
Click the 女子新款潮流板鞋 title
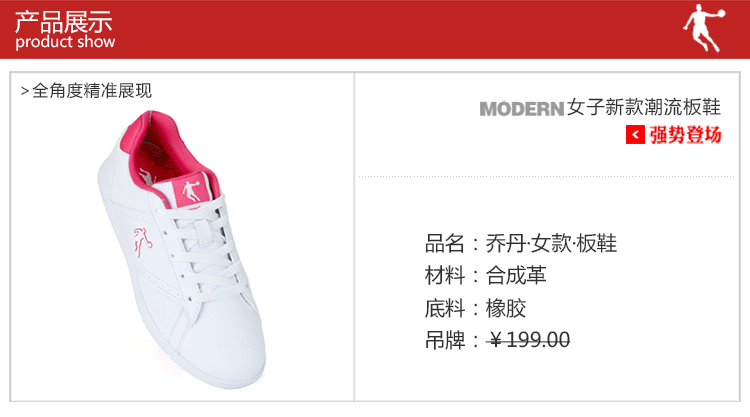pyautogui.click(x=644, y=107)
